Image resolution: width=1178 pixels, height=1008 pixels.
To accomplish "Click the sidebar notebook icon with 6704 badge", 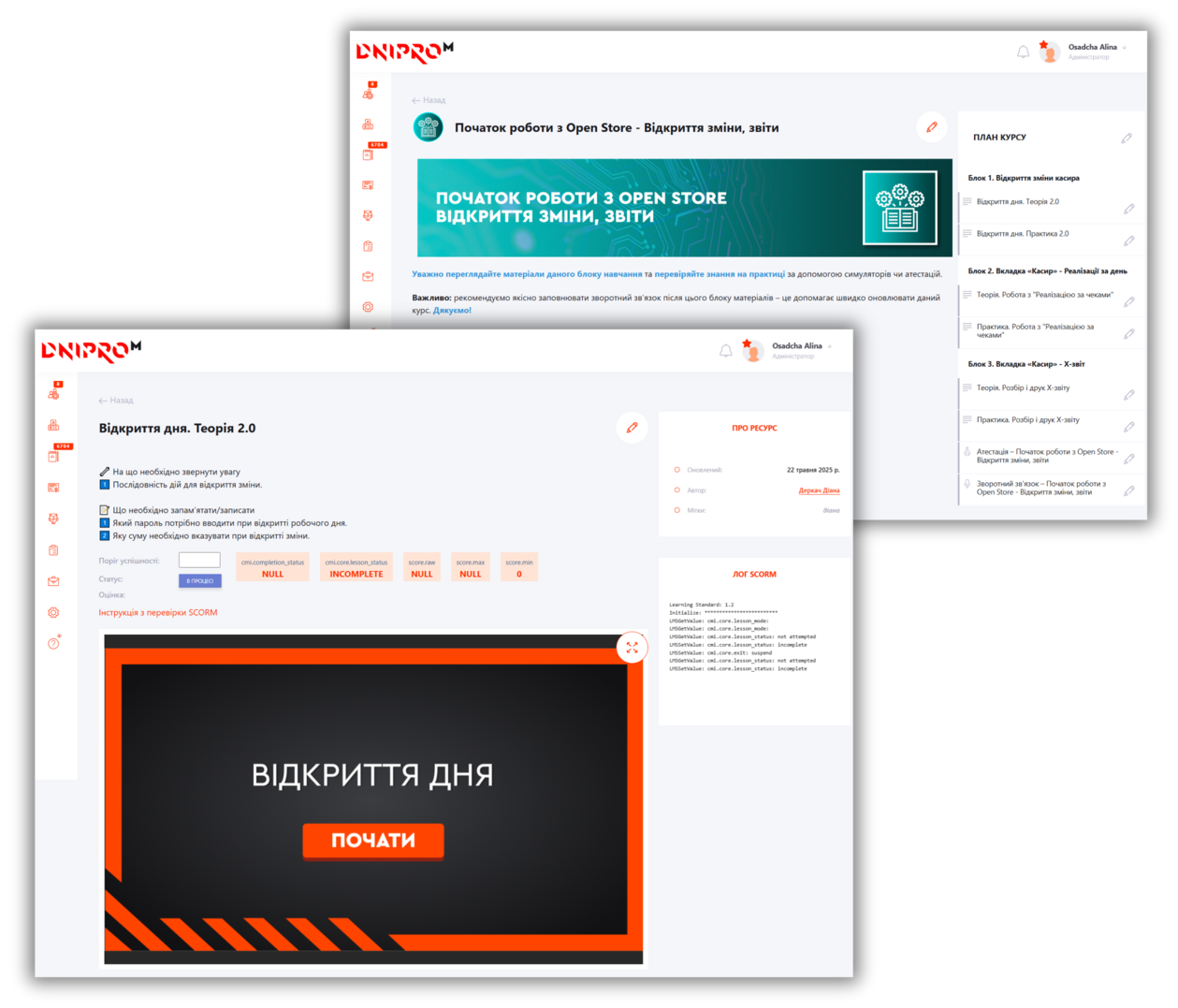I will click(x=53, y=457).
